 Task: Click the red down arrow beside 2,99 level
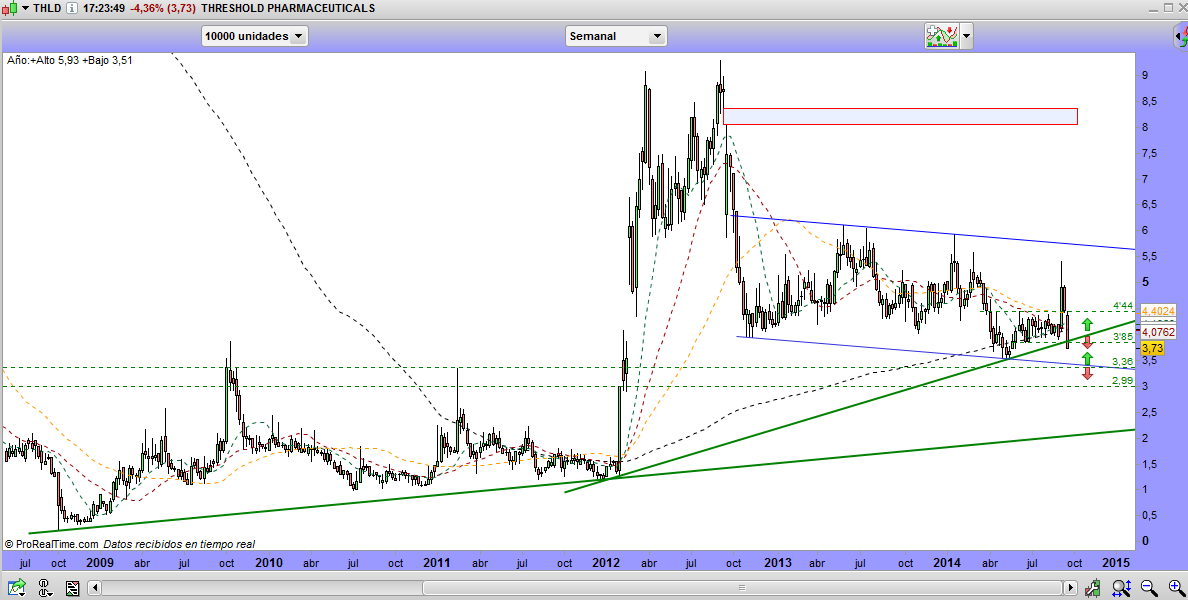point(1087,373)
